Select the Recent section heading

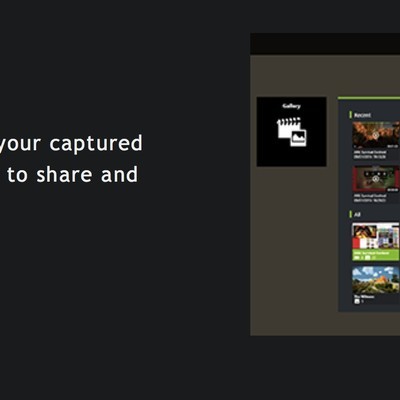(x=362, y=115)
